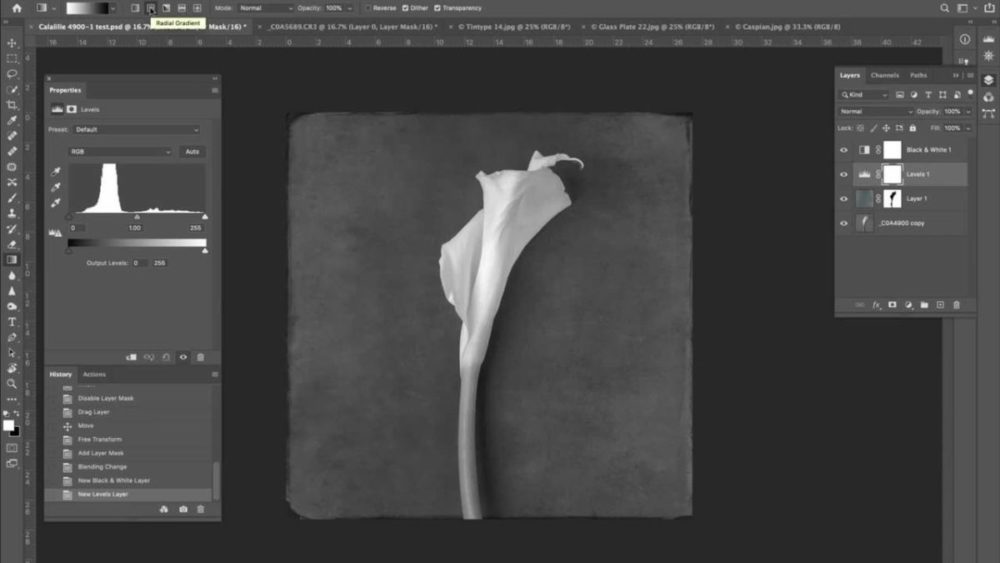Switch to the Actions tab
The width and height of the screenshot is (1000, 563).
point(94,374)
